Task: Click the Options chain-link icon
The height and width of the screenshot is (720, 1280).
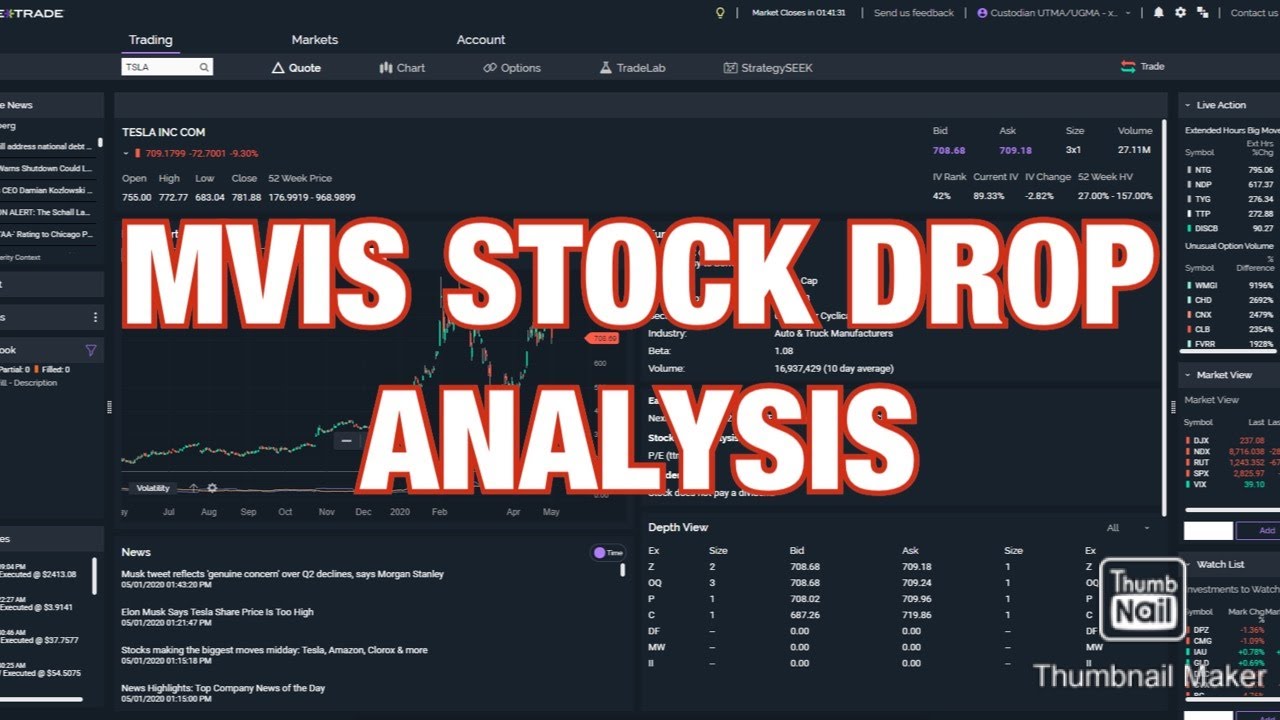Action: [x=490, y=68]
